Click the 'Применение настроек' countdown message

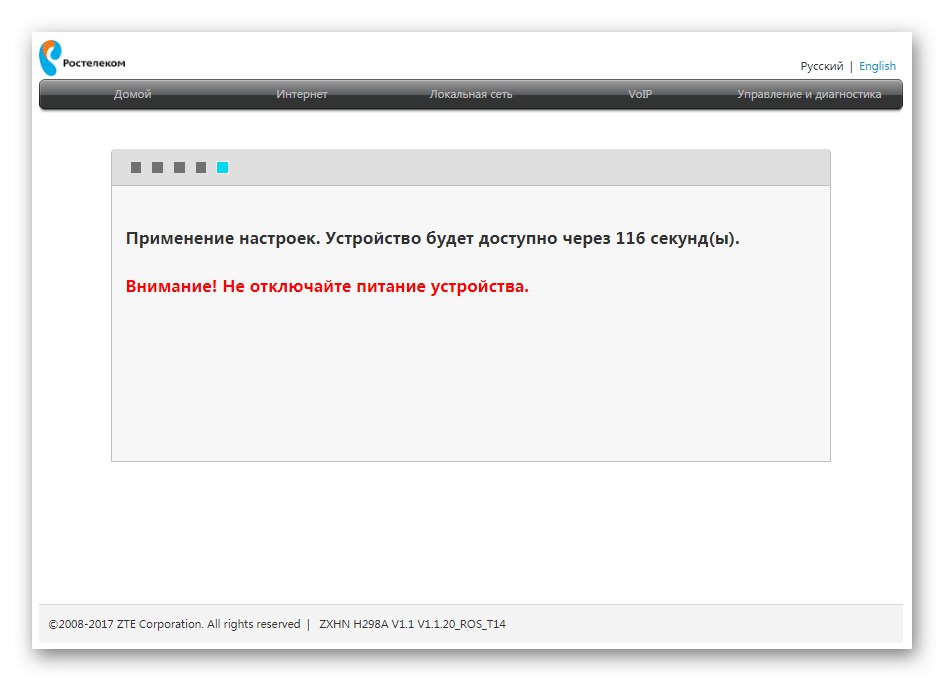(x=432, y=239)
